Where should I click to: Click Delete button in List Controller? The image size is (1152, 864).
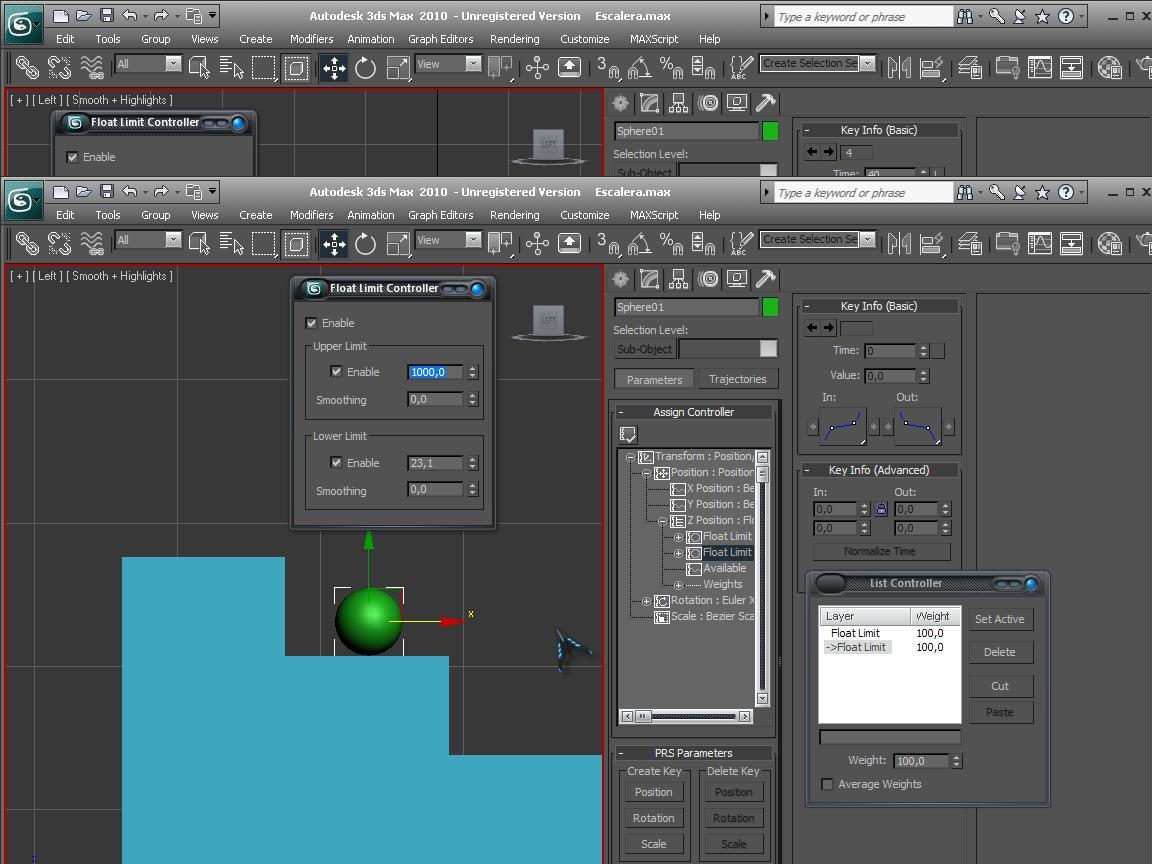click(x=1000, y=652)
